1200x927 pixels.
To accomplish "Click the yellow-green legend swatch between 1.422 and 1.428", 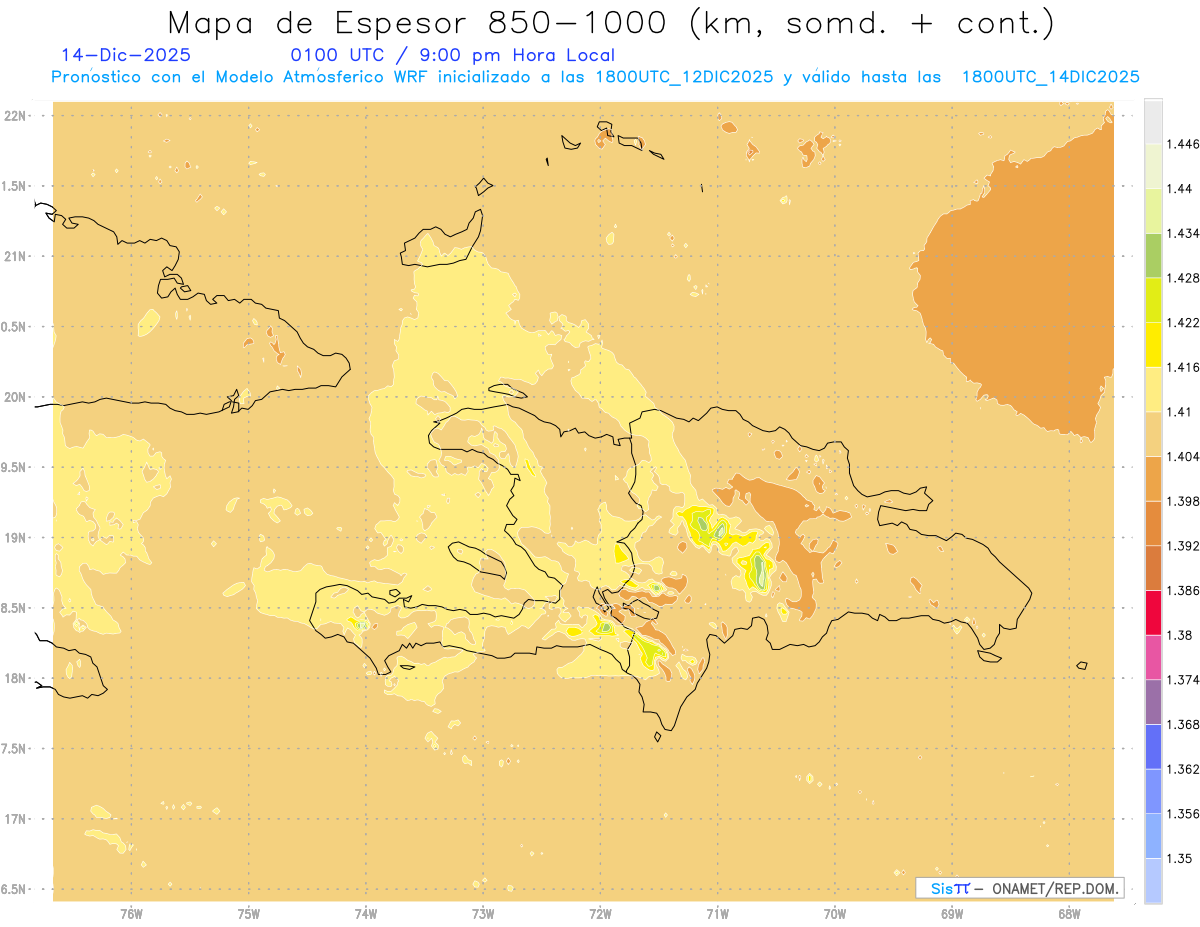I will [1153, 300].
